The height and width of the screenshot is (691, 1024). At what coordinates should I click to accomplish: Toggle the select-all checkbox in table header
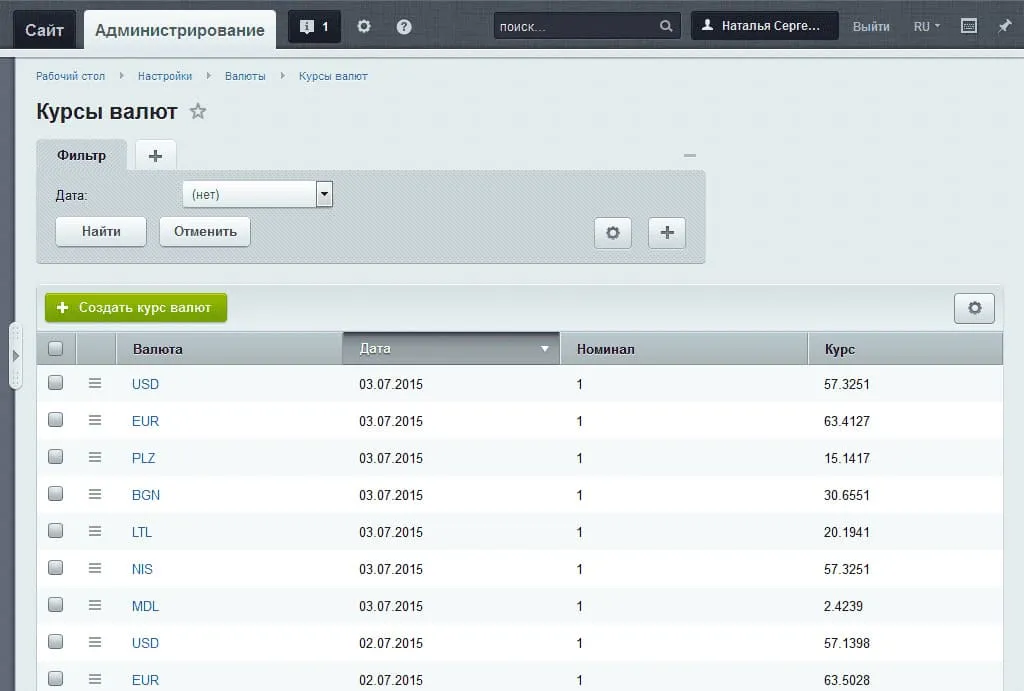(x=56, y=349)
